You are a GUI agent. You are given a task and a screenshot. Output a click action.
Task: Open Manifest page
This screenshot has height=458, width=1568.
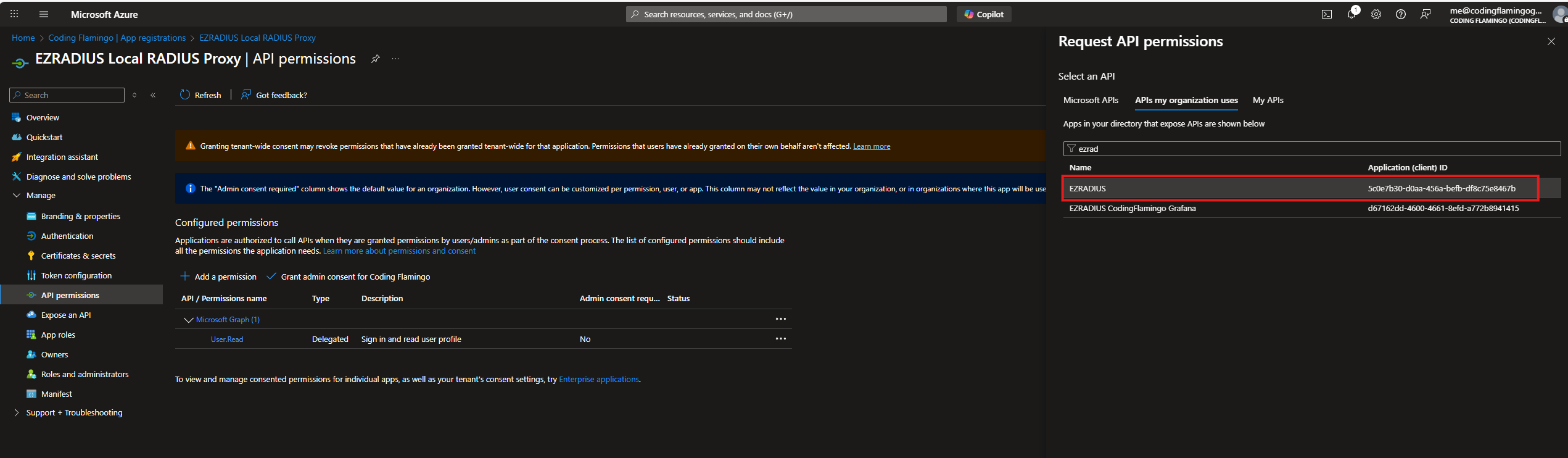[56, 394]
